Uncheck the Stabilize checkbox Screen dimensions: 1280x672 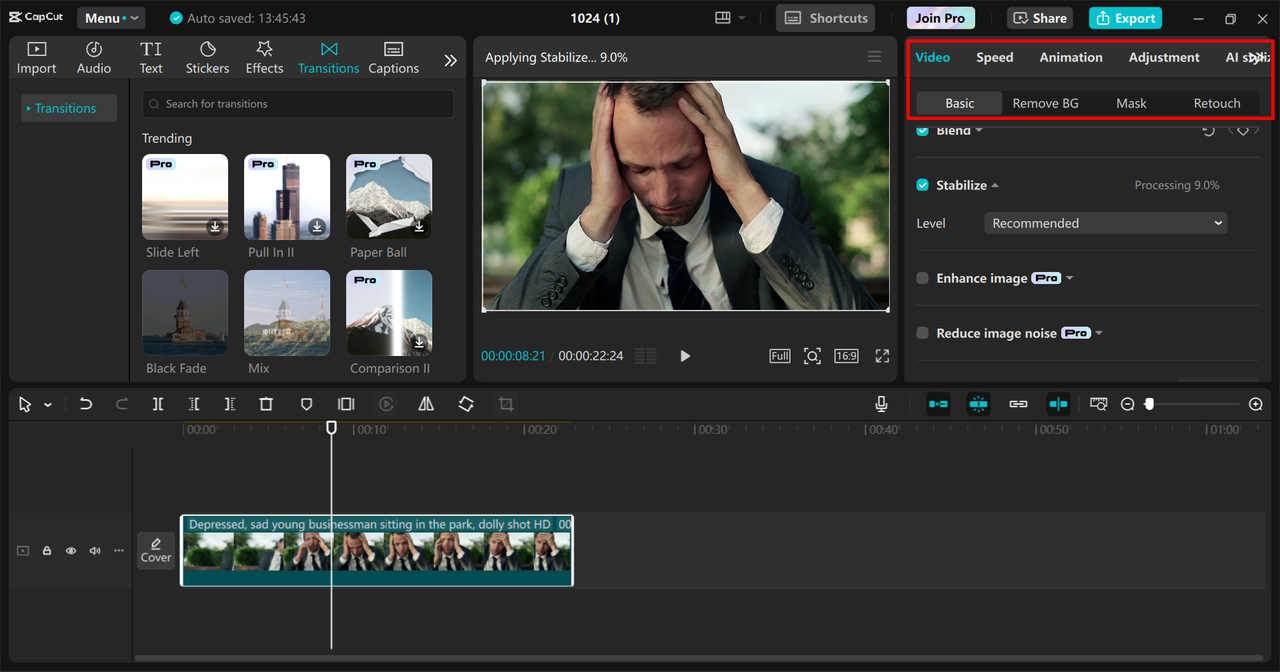coord(923,185)
